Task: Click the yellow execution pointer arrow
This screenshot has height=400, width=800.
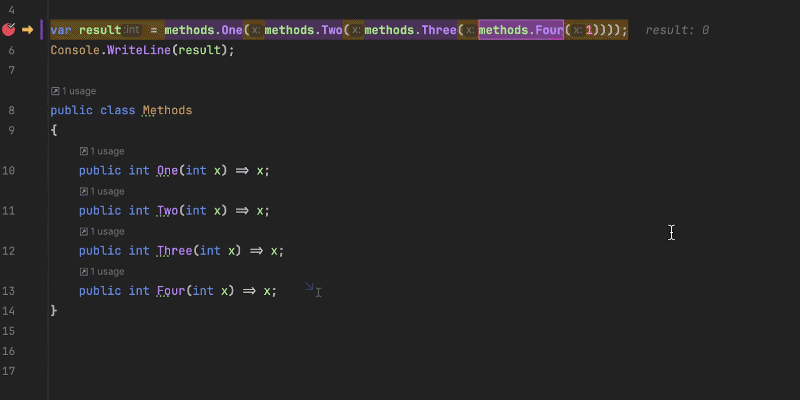Action: 28,30
